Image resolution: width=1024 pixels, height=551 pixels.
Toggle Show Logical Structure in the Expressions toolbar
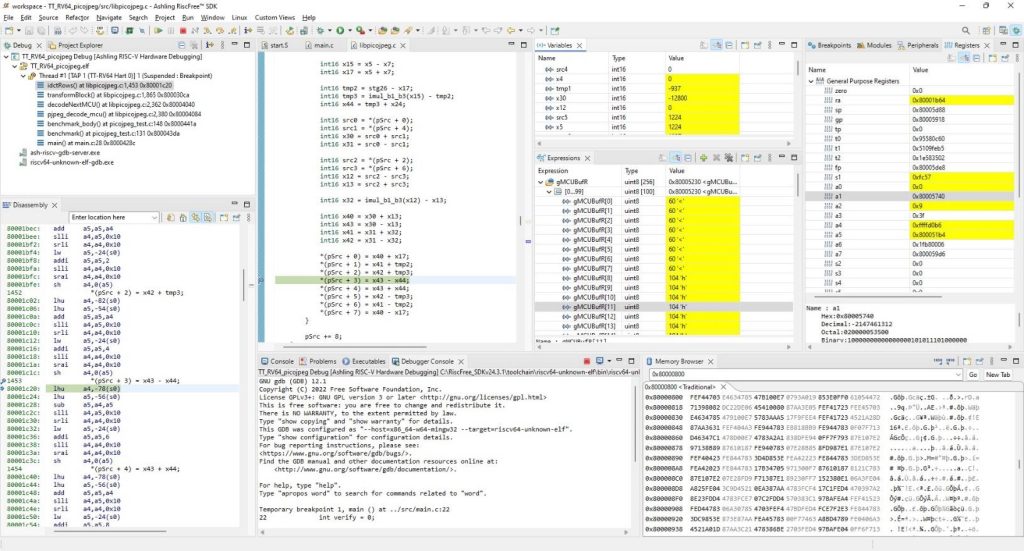(676, 157)
